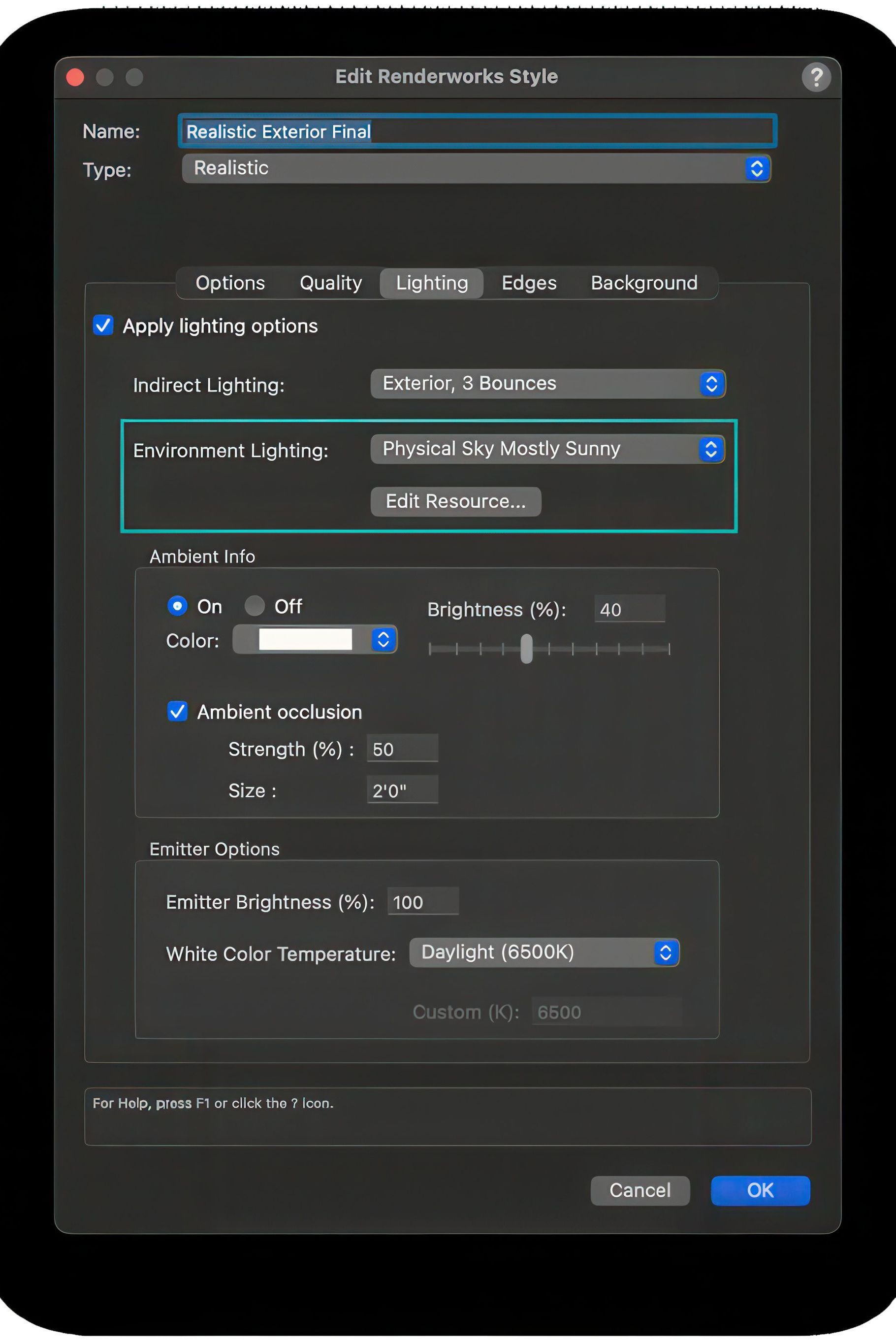Image resolution: width=896 pixels, height=1344 pixels.
Task: Open the Environment Lighting dropdown
Action: point(547,449)
